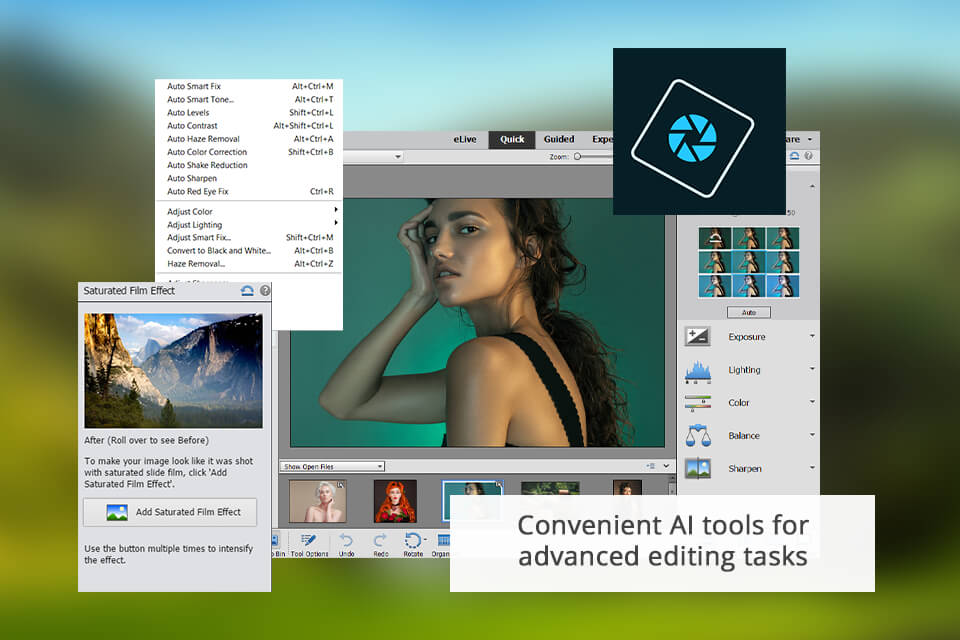
Task: Open the Show Open Files dropdown
Action: (332, 467)
